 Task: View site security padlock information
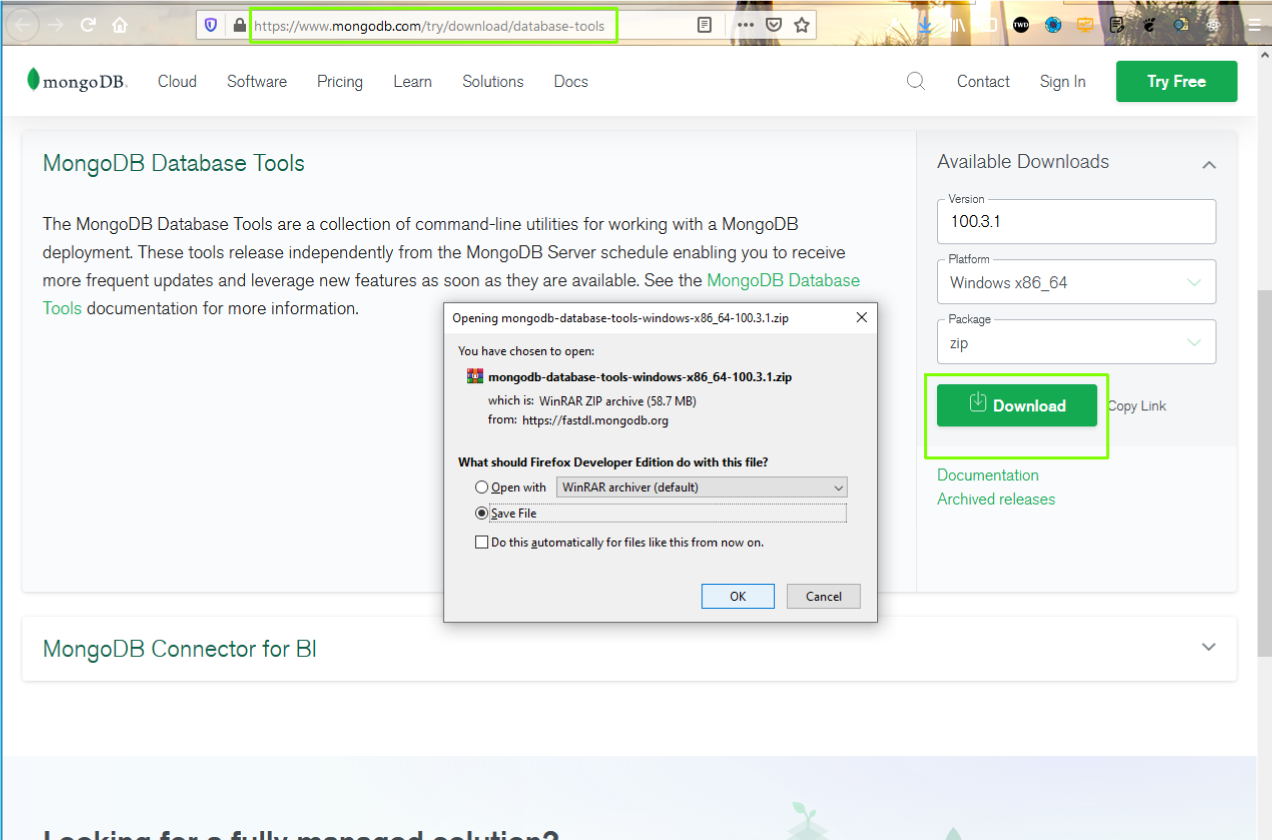coord(239,26)
